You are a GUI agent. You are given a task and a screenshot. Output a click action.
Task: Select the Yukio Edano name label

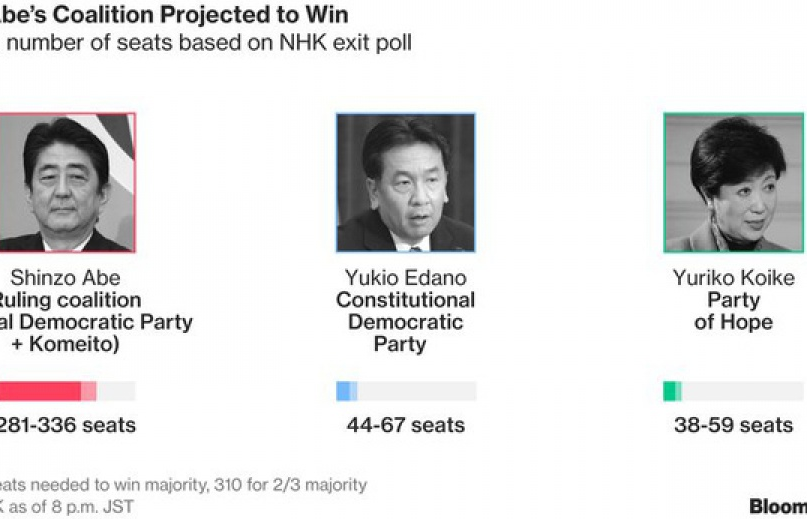pyautogui.click(x=405, y=278)
